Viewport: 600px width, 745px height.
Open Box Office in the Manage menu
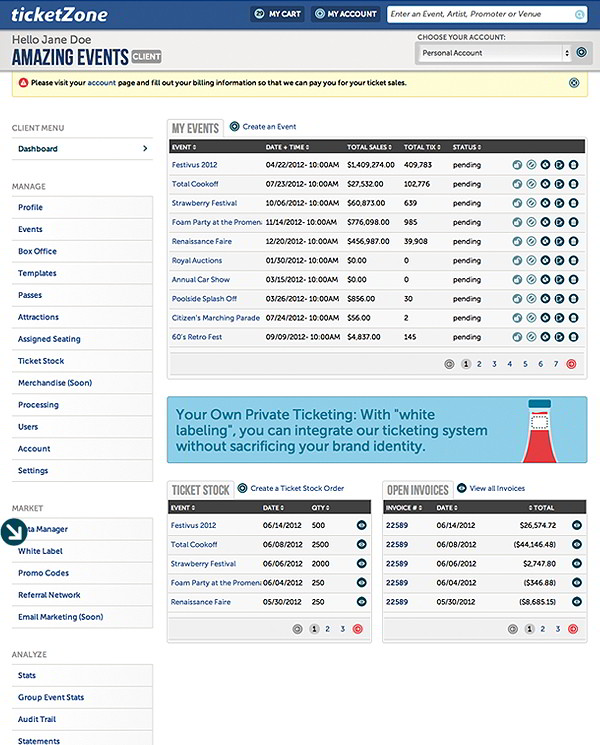tap(82, 251)
